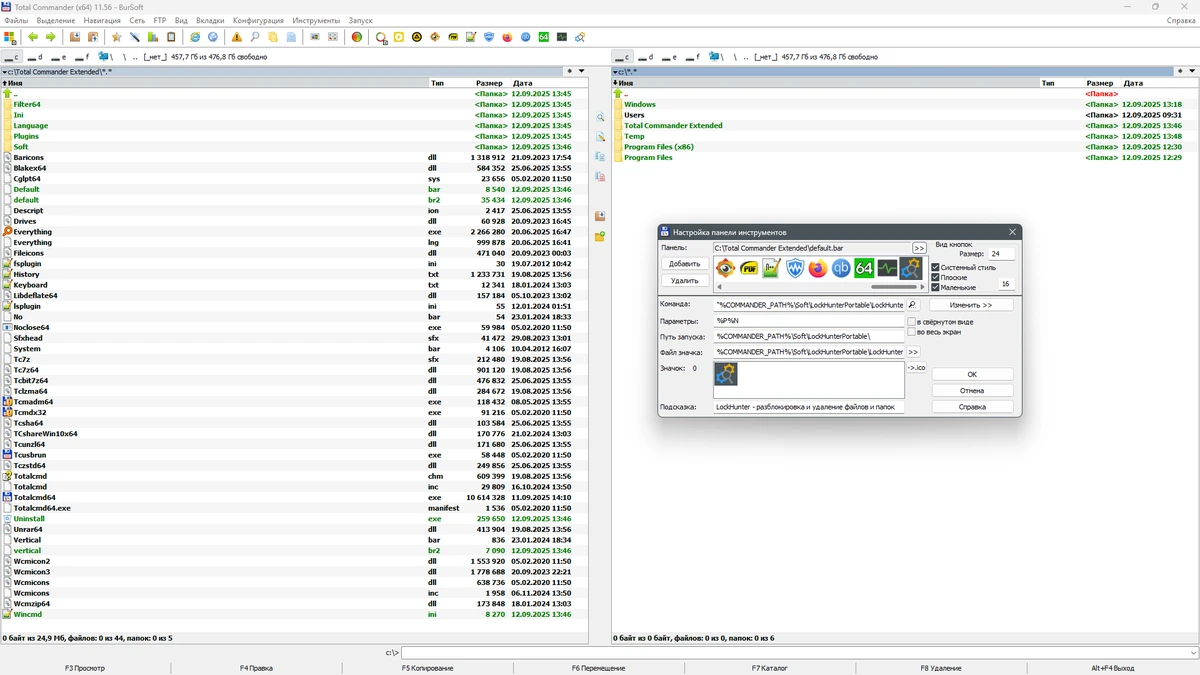Confirm dialog with the OK button

[x=972, y=374]
